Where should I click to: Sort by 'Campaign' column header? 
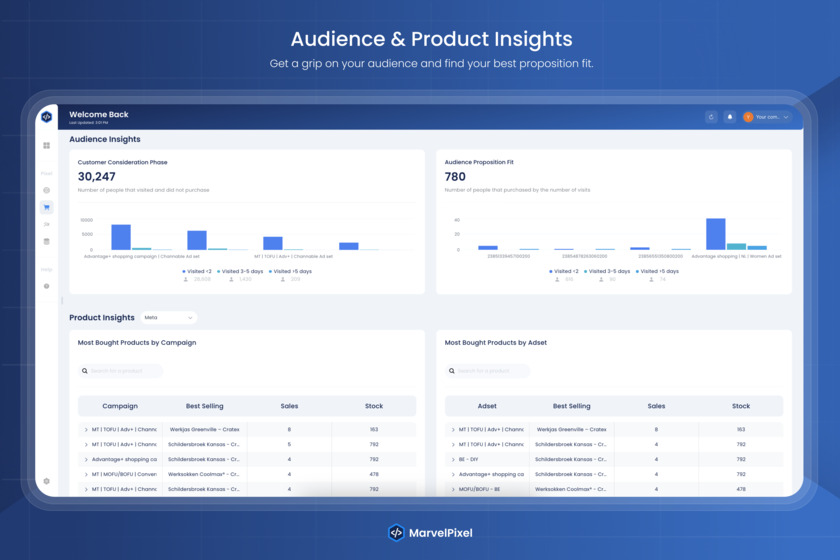(x=120, y=406)
